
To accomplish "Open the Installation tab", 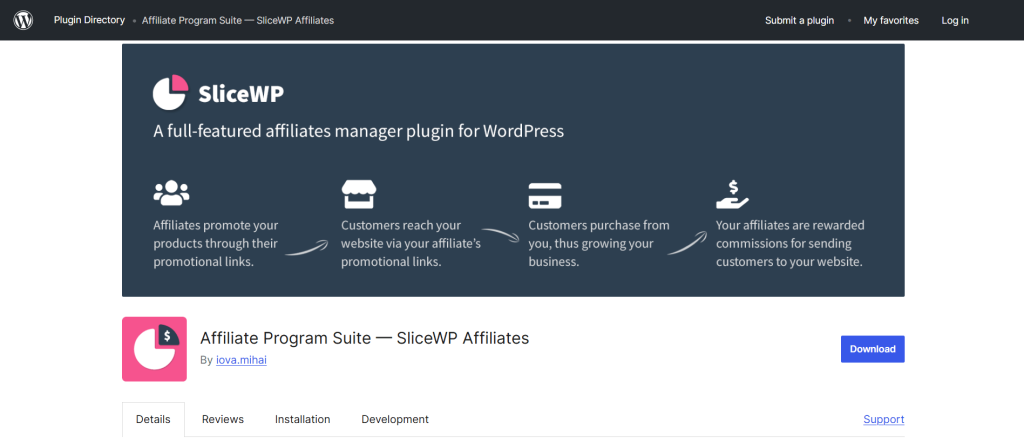I will (x=302, y=419).
